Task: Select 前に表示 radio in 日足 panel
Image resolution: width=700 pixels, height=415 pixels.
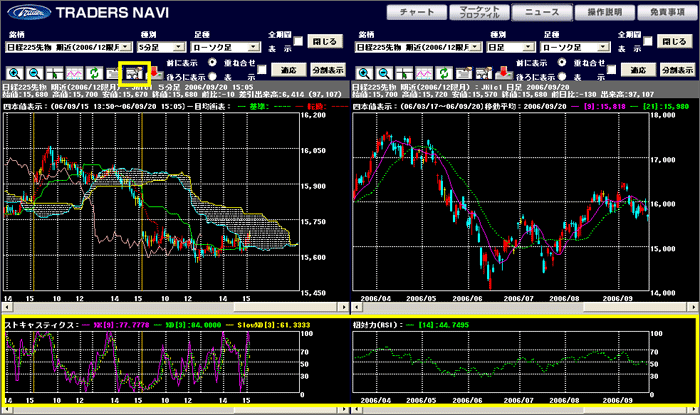Action: click(562, 62)
